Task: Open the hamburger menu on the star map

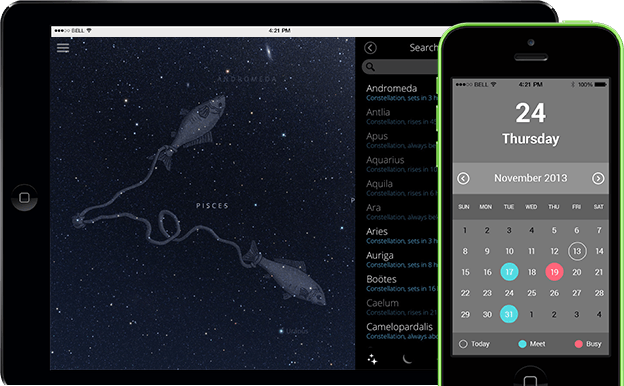Action: [63, 48]
